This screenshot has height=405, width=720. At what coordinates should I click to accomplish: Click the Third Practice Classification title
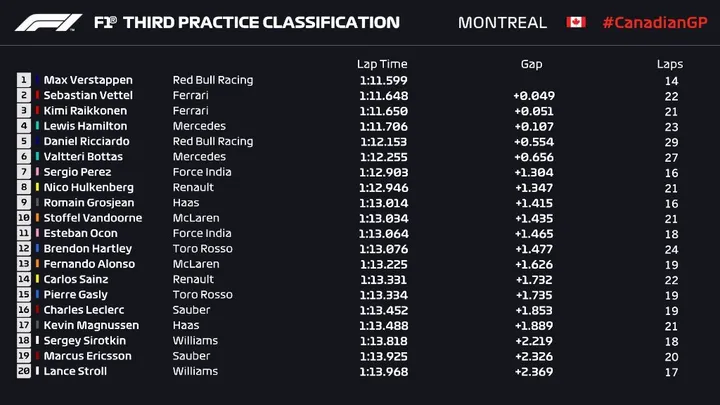(x=261, y=22)
